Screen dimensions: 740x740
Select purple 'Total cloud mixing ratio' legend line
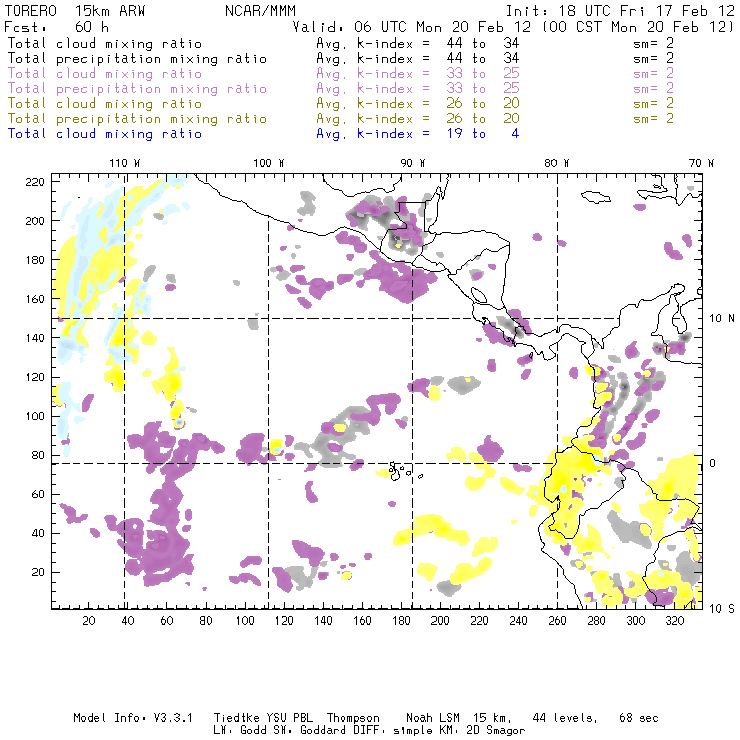click(105, 74)
